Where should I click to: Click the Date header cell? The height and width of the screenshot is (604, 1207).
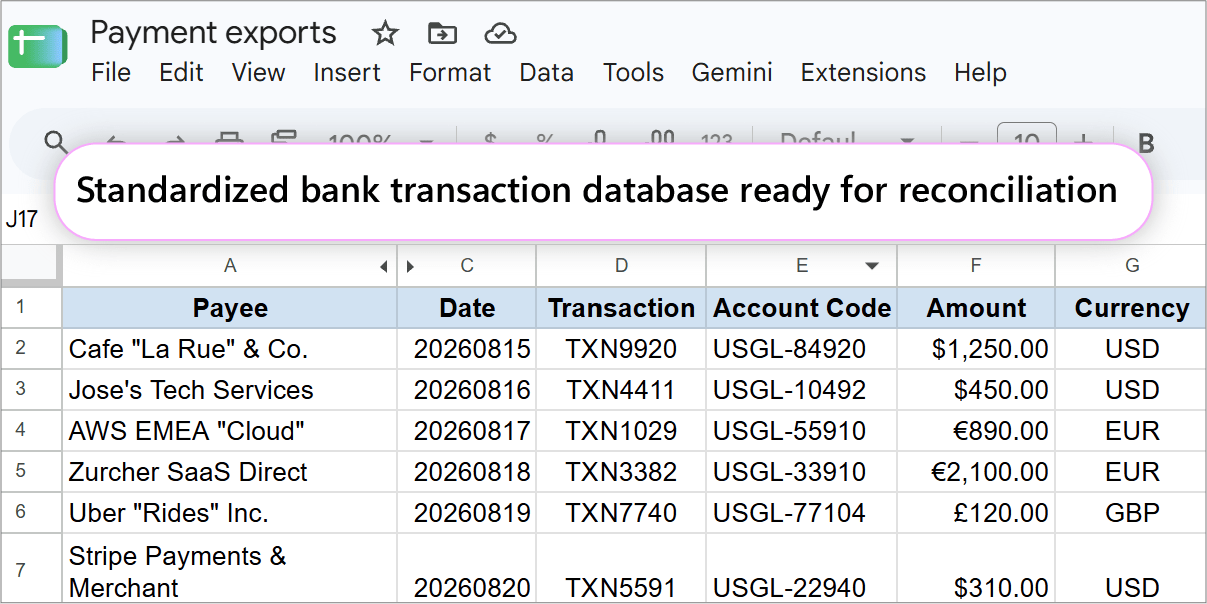pyautogui.click(x=467, y=308)
